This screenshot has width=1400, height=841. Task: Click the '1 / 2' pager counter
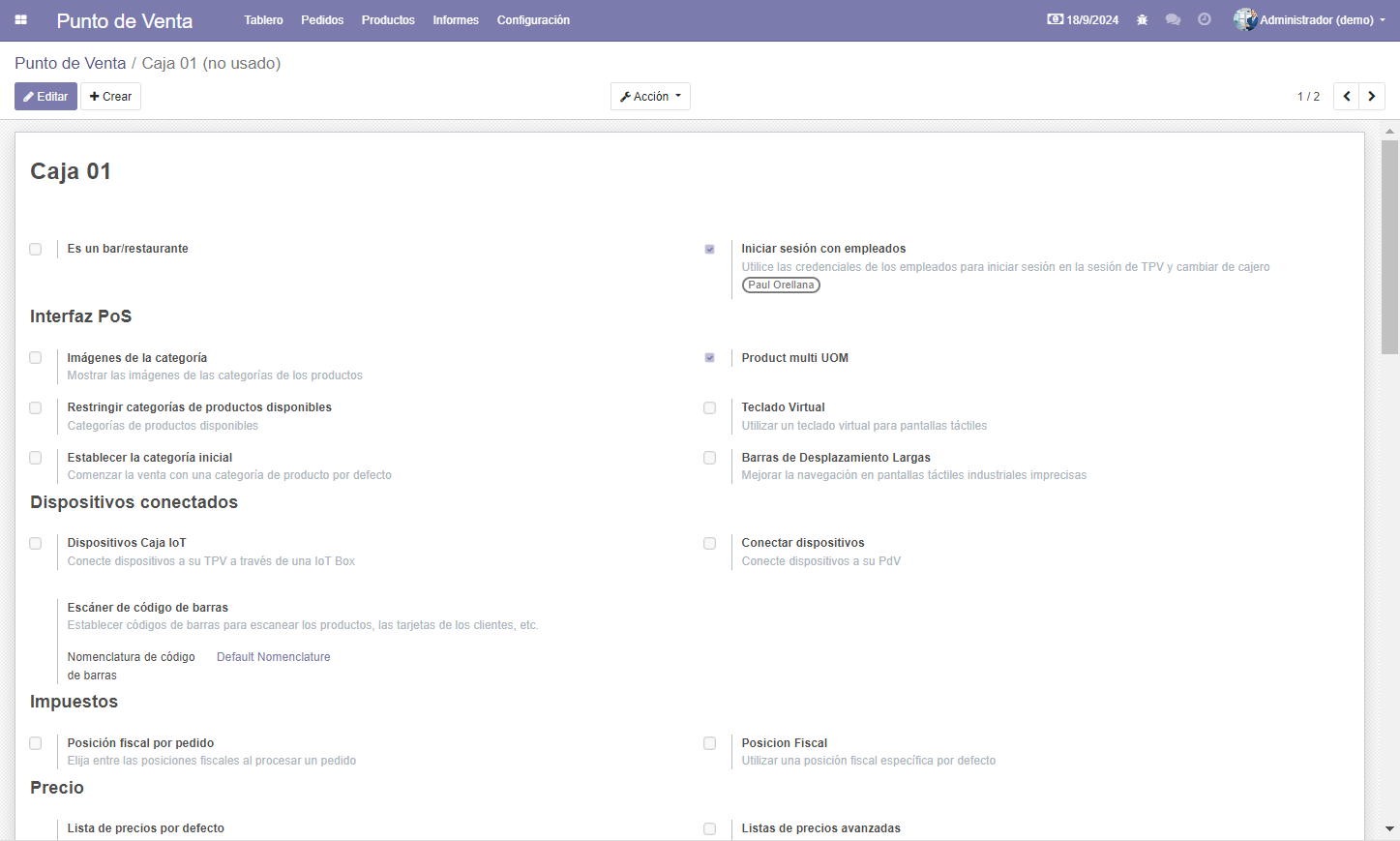point(1308,97)
